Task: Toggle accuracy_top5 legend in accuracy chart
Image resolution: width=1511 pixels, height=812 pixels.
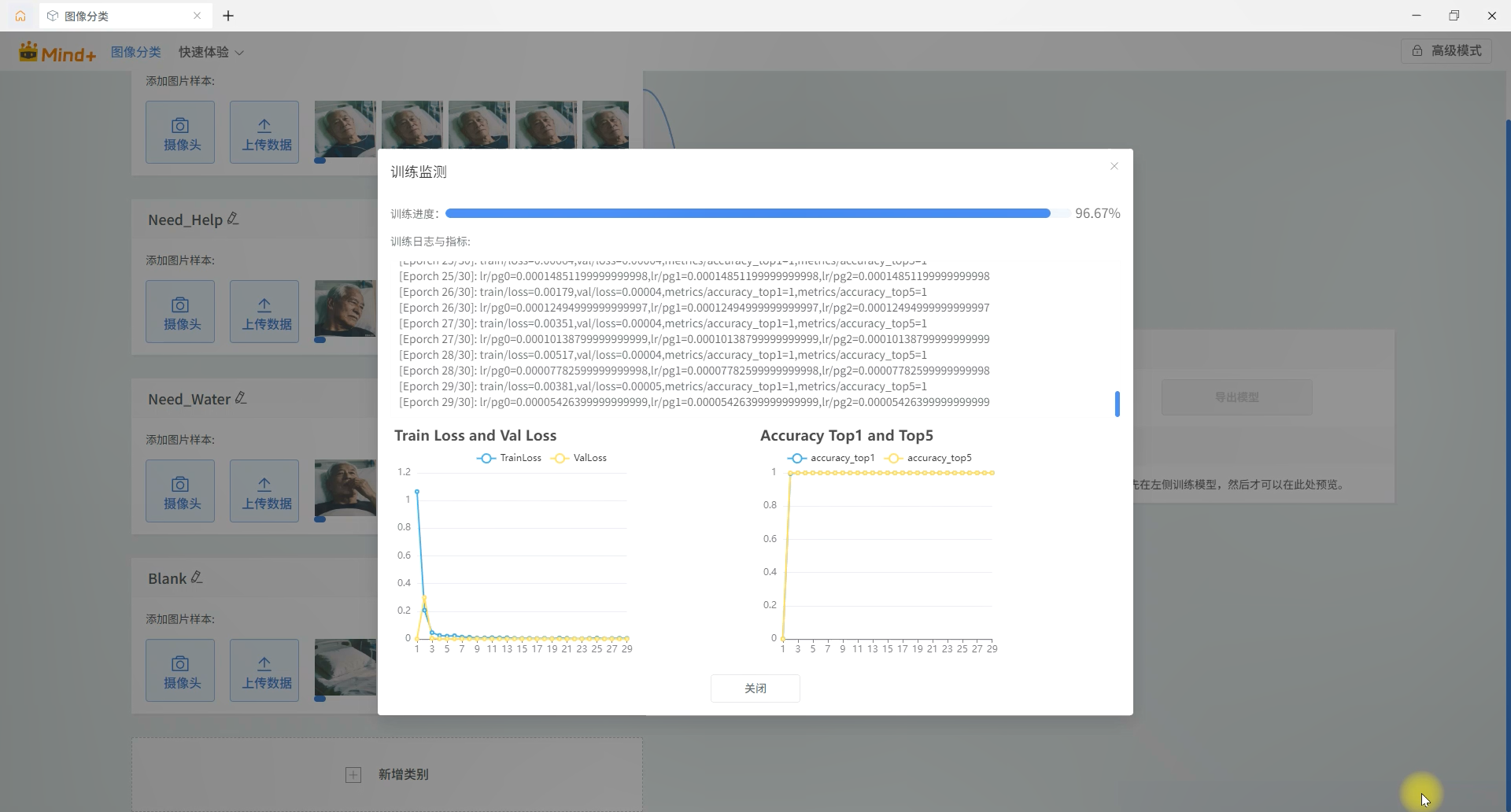Action: click(928, 458)
